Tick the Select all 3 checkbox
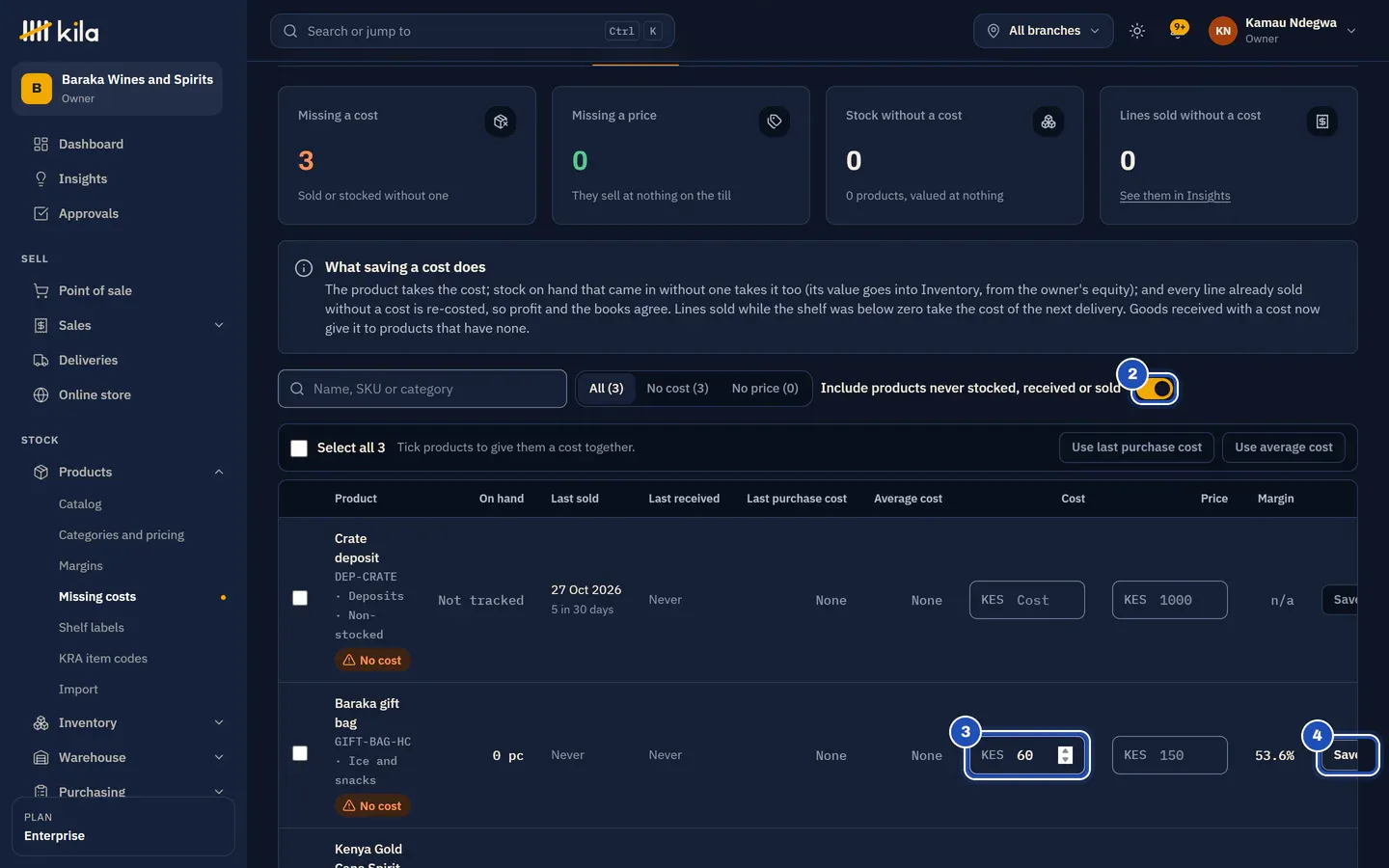 [299, 448]
